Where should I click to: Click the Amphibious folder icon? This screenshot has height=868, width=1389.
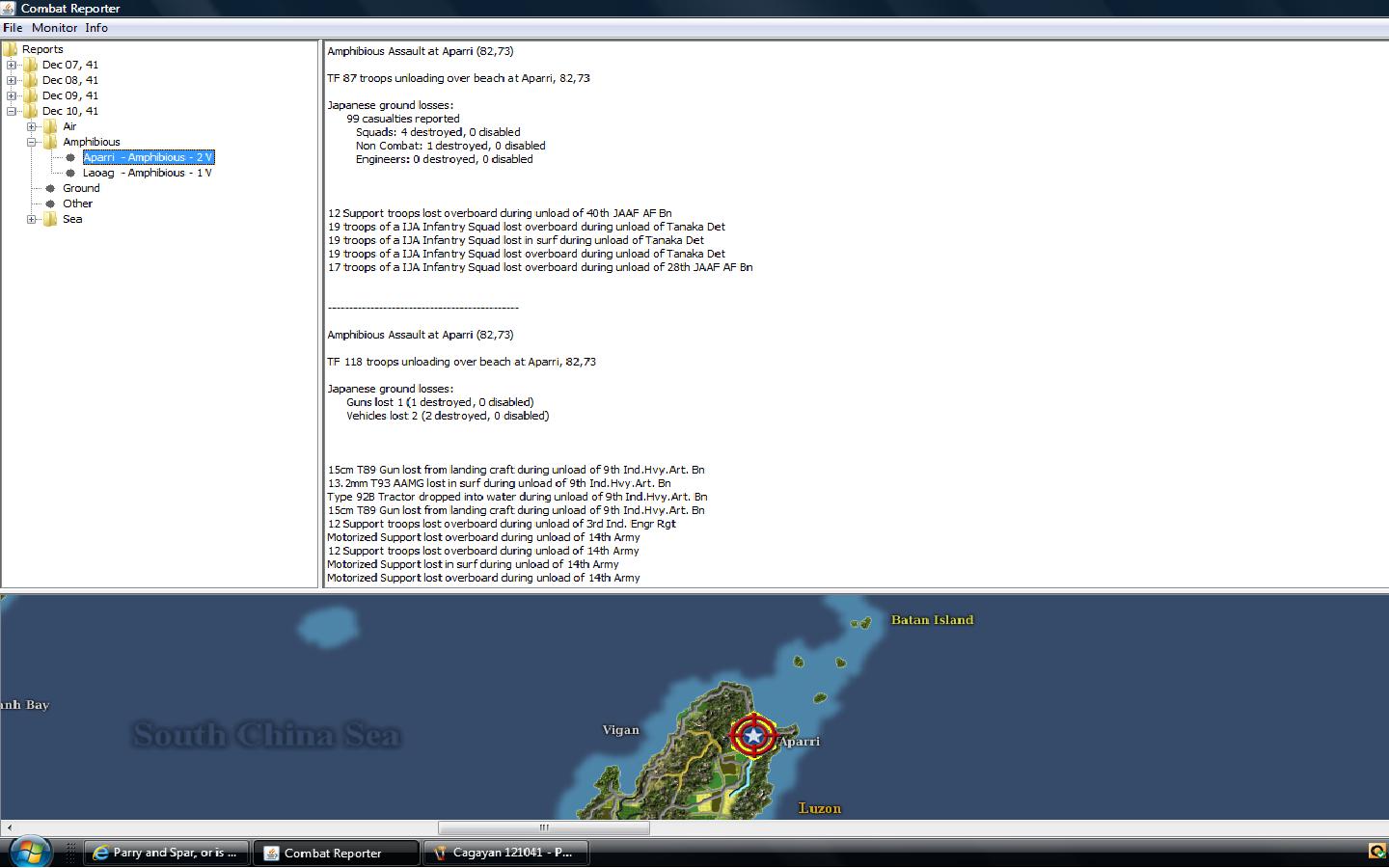pos(50,142)
